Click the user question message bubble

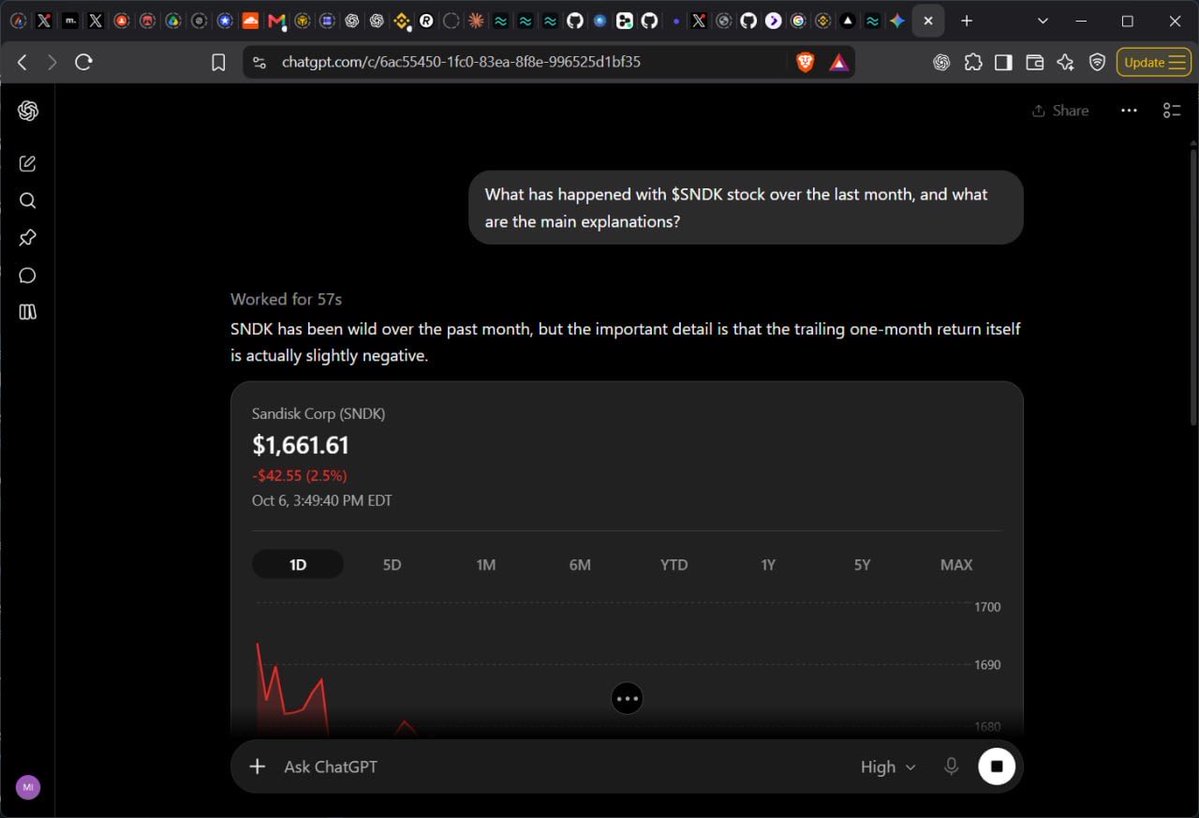point(746,207)
